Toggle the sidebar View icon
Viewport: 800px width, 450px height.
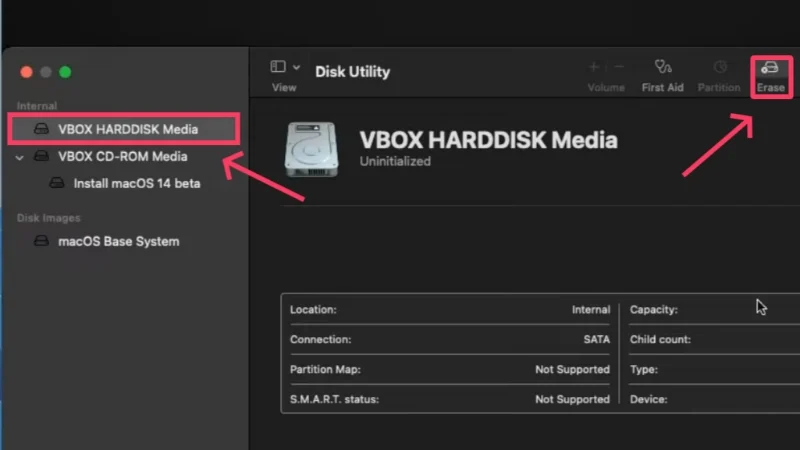tap(278, 66)
